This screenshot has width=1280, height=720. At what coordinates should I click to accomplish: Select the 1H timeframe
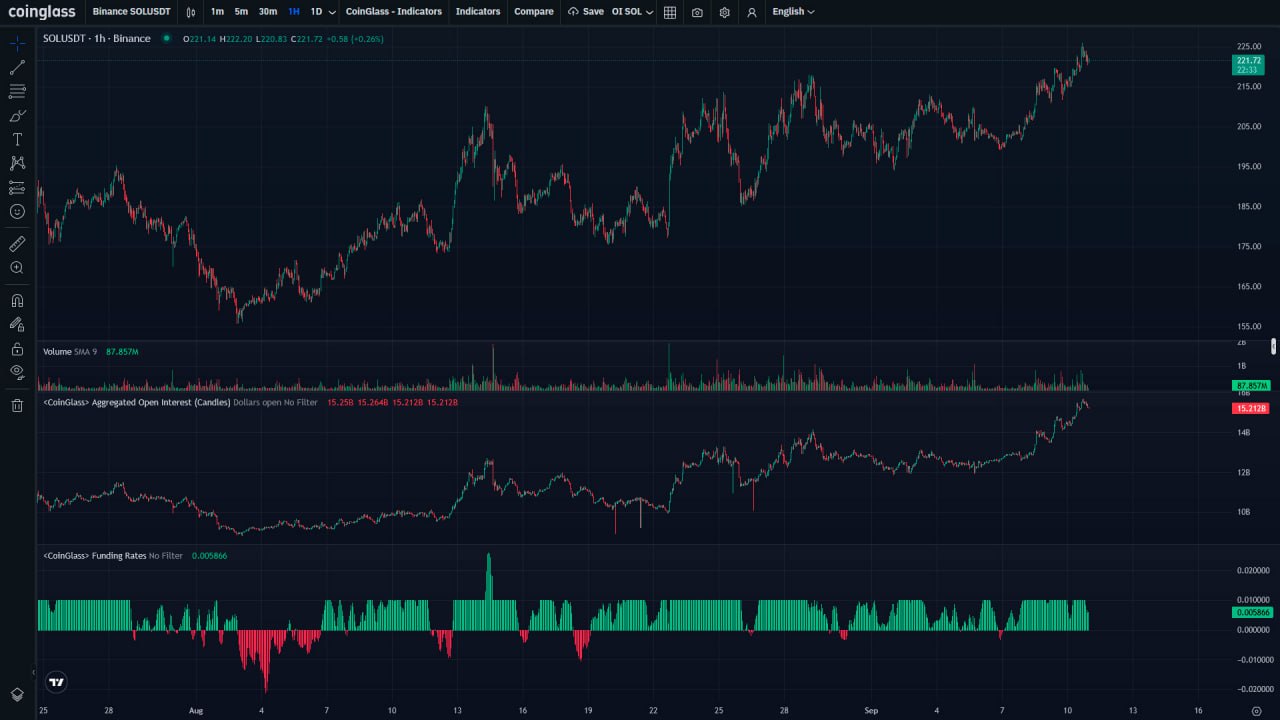coord(293,12)
